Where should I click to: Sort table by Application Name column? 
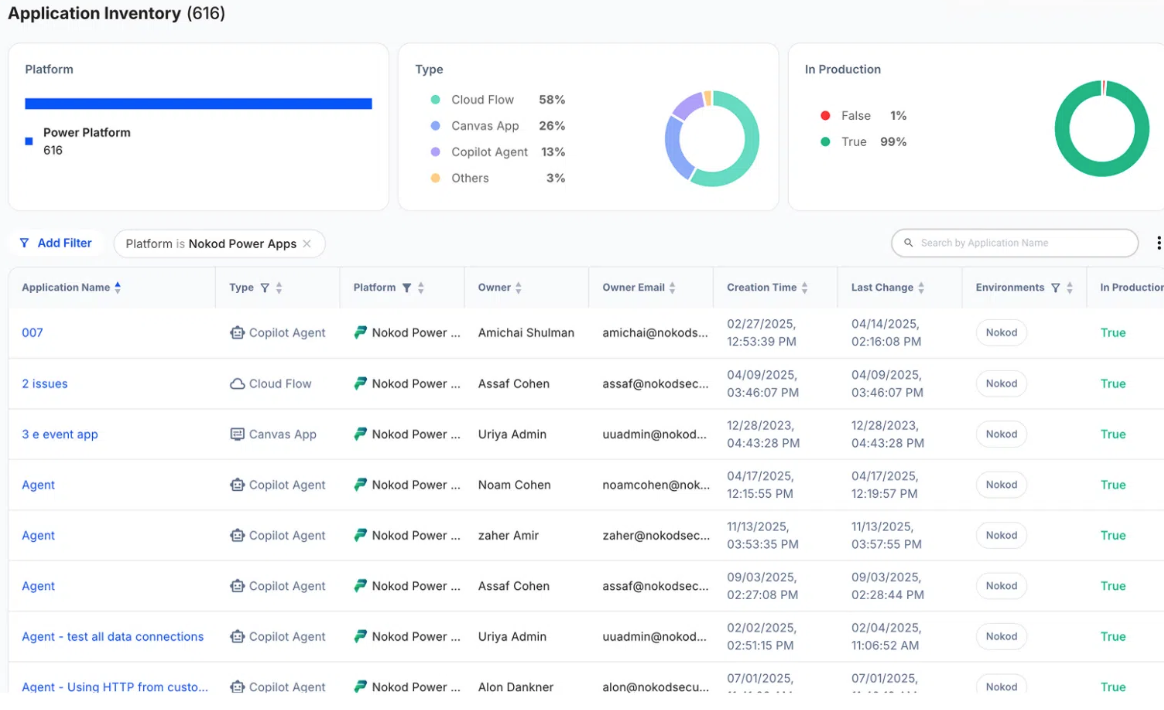(117, 288)
